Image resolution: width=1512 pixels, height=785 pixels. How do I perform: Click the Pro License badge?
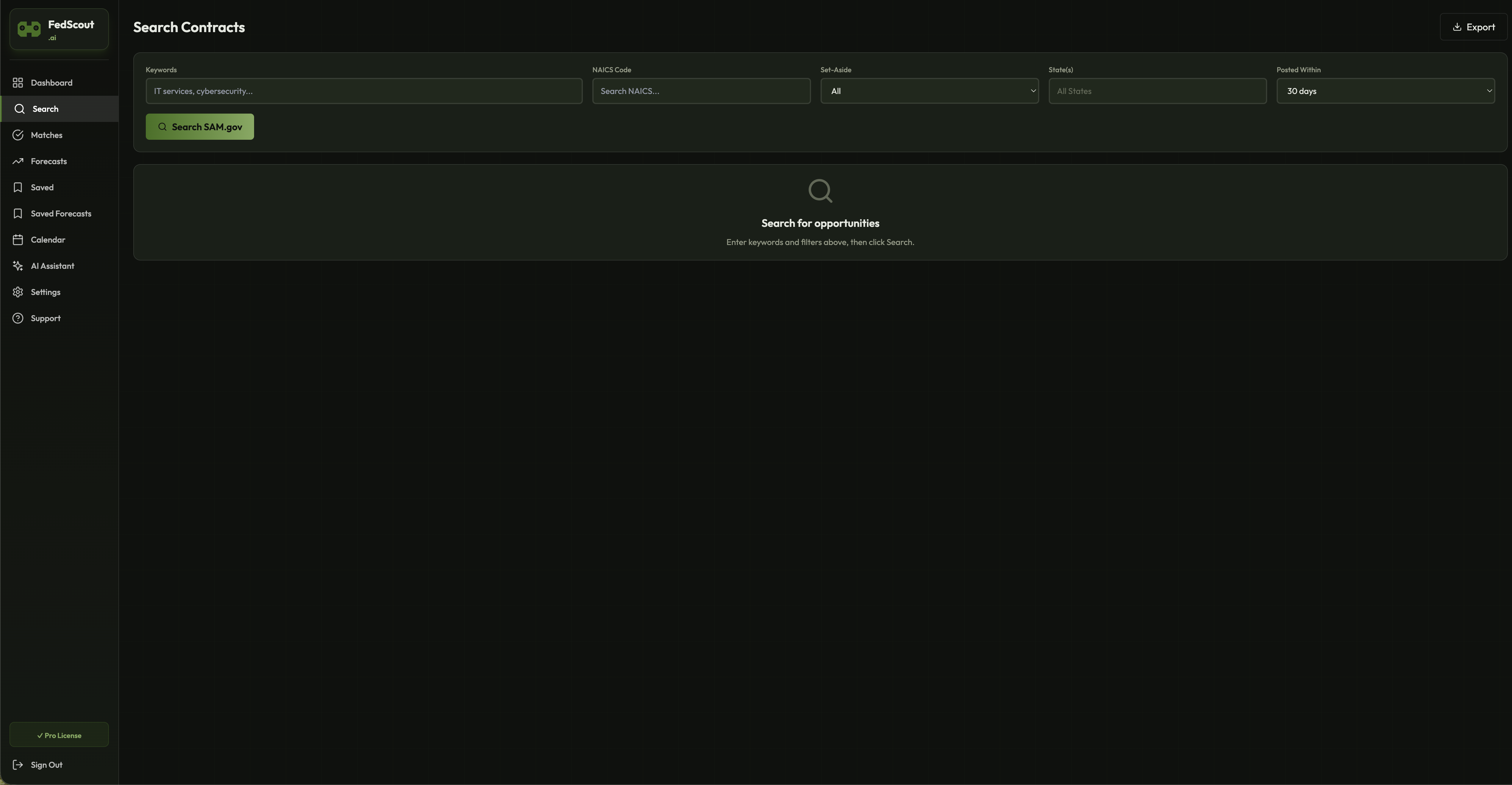coord(59,735)
